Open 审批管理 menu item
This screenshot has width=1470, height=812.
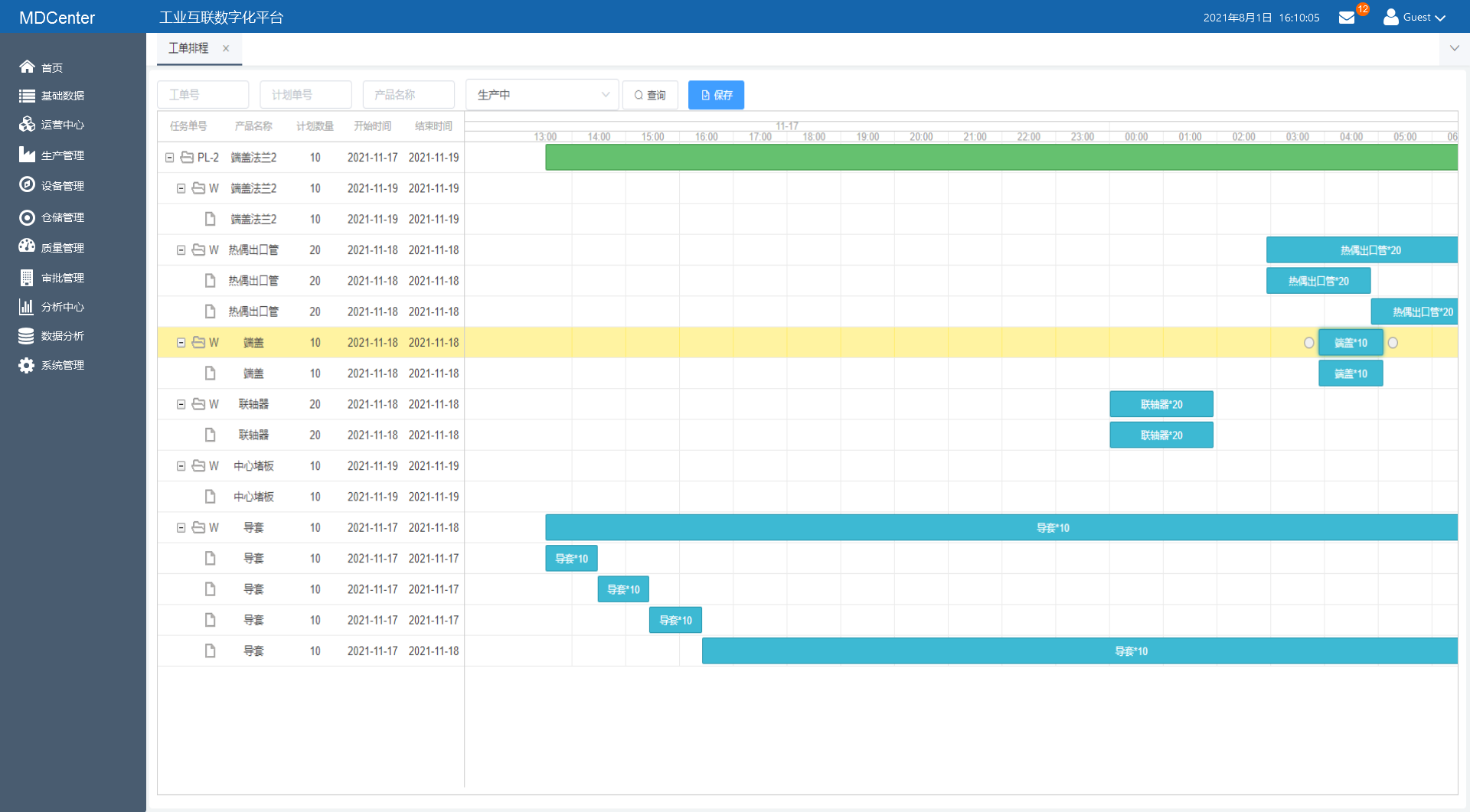coord(62,278)
